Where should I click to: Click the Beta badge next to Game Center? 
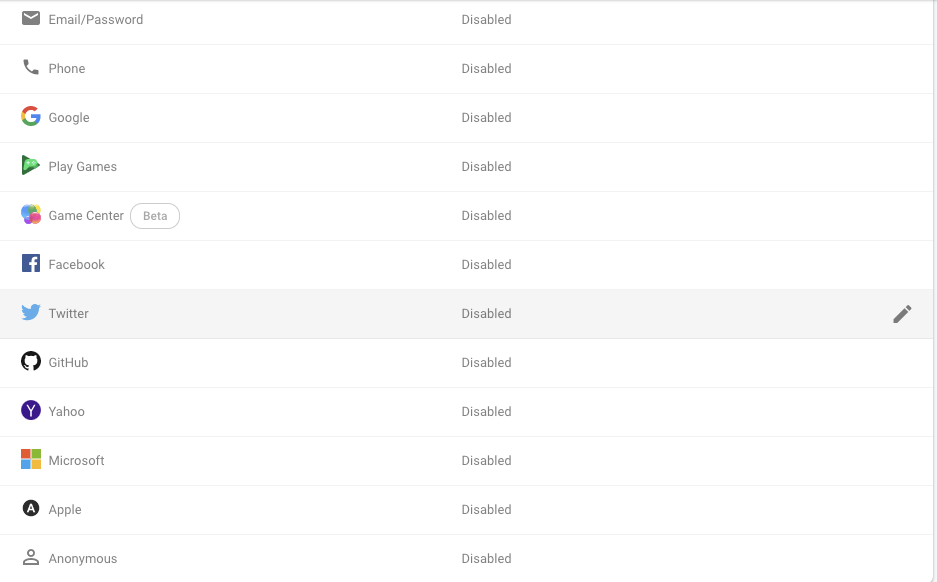pyautogui.click(x=155, y=215)
